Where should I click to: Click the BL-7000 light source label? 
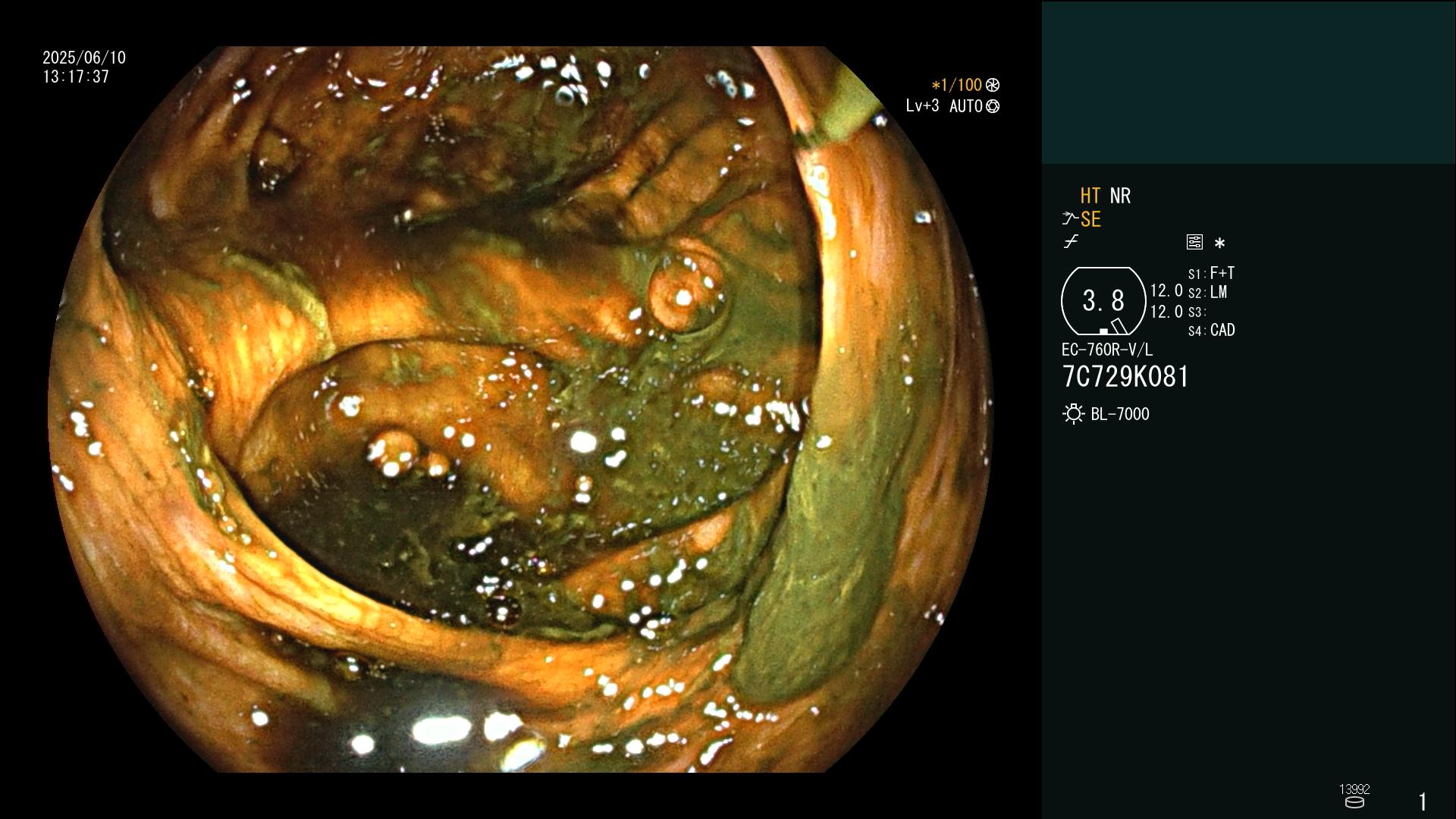pos(1120,414)
